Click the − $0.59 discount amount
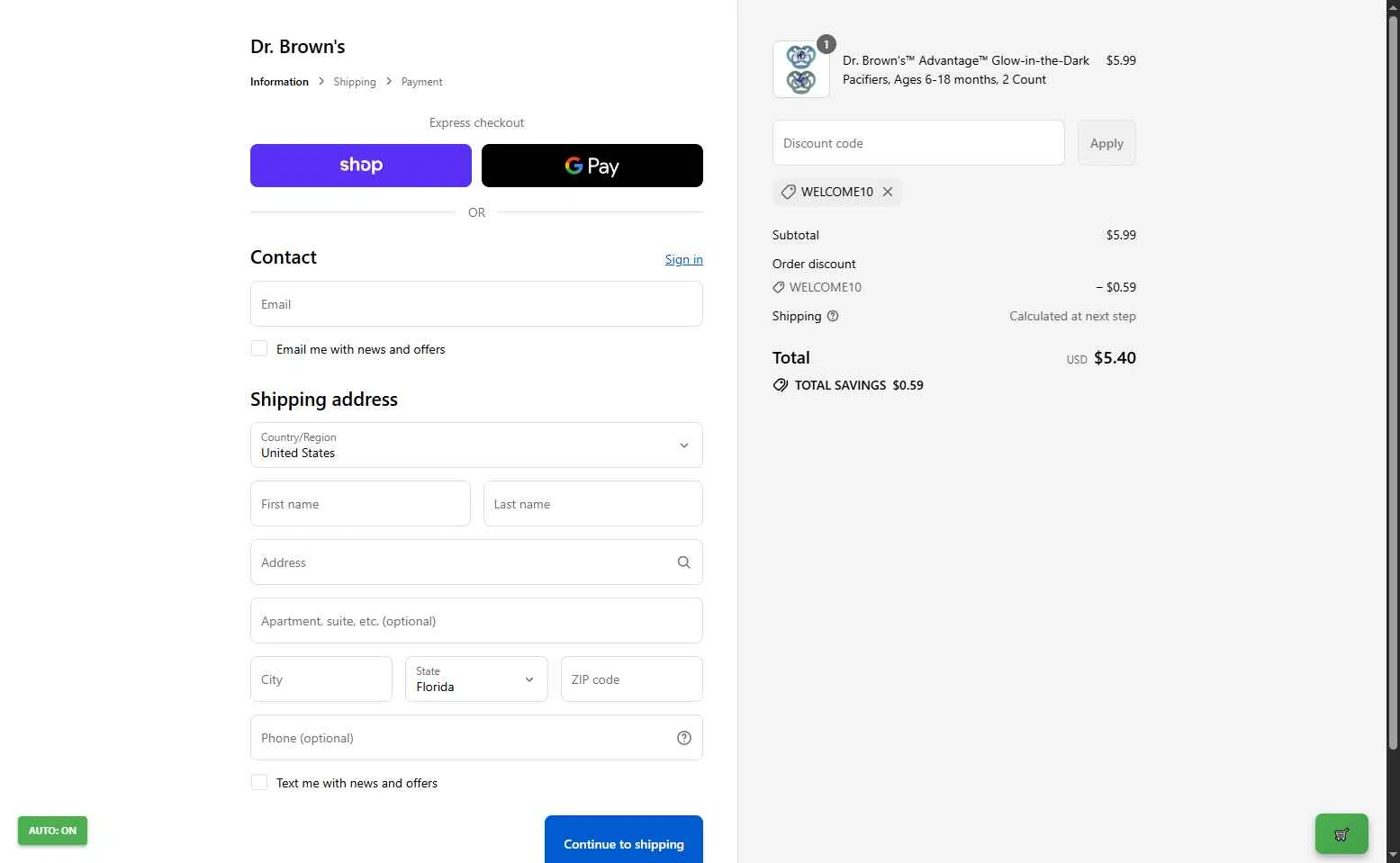 click(1115, 287)
